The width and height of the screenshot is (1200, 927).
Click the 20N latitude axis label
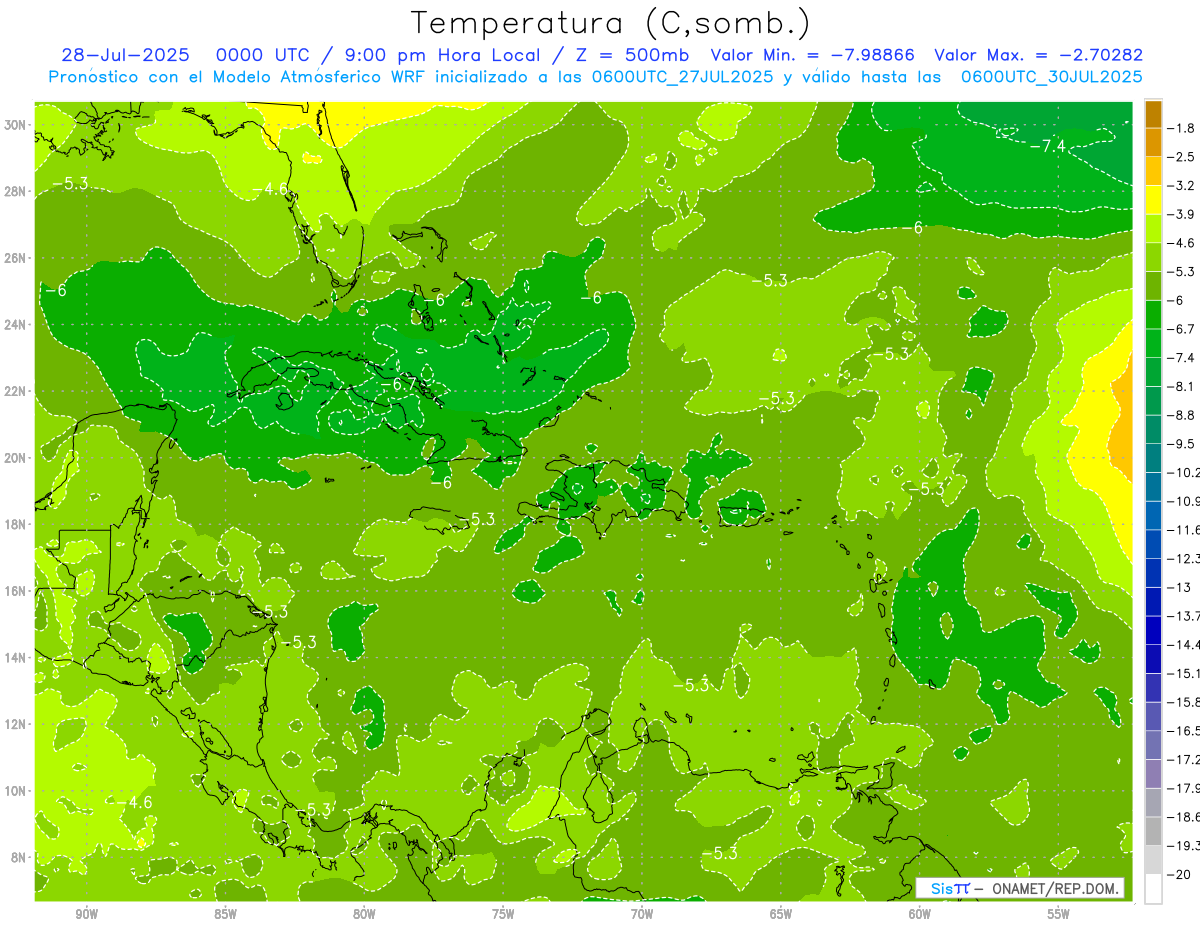[16, 457]
